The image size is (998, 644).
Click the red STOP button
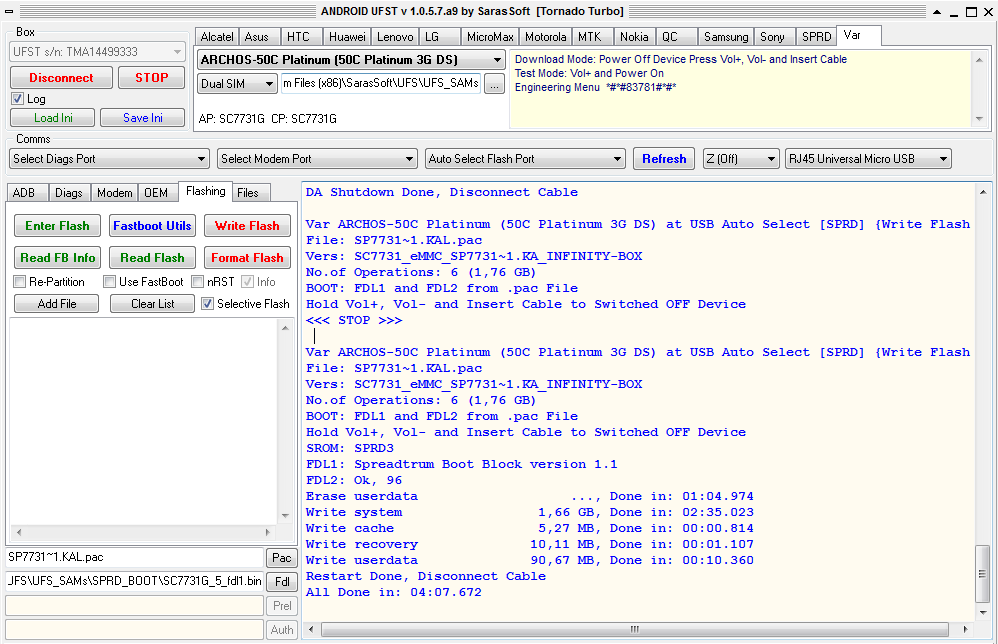(151, 78)
